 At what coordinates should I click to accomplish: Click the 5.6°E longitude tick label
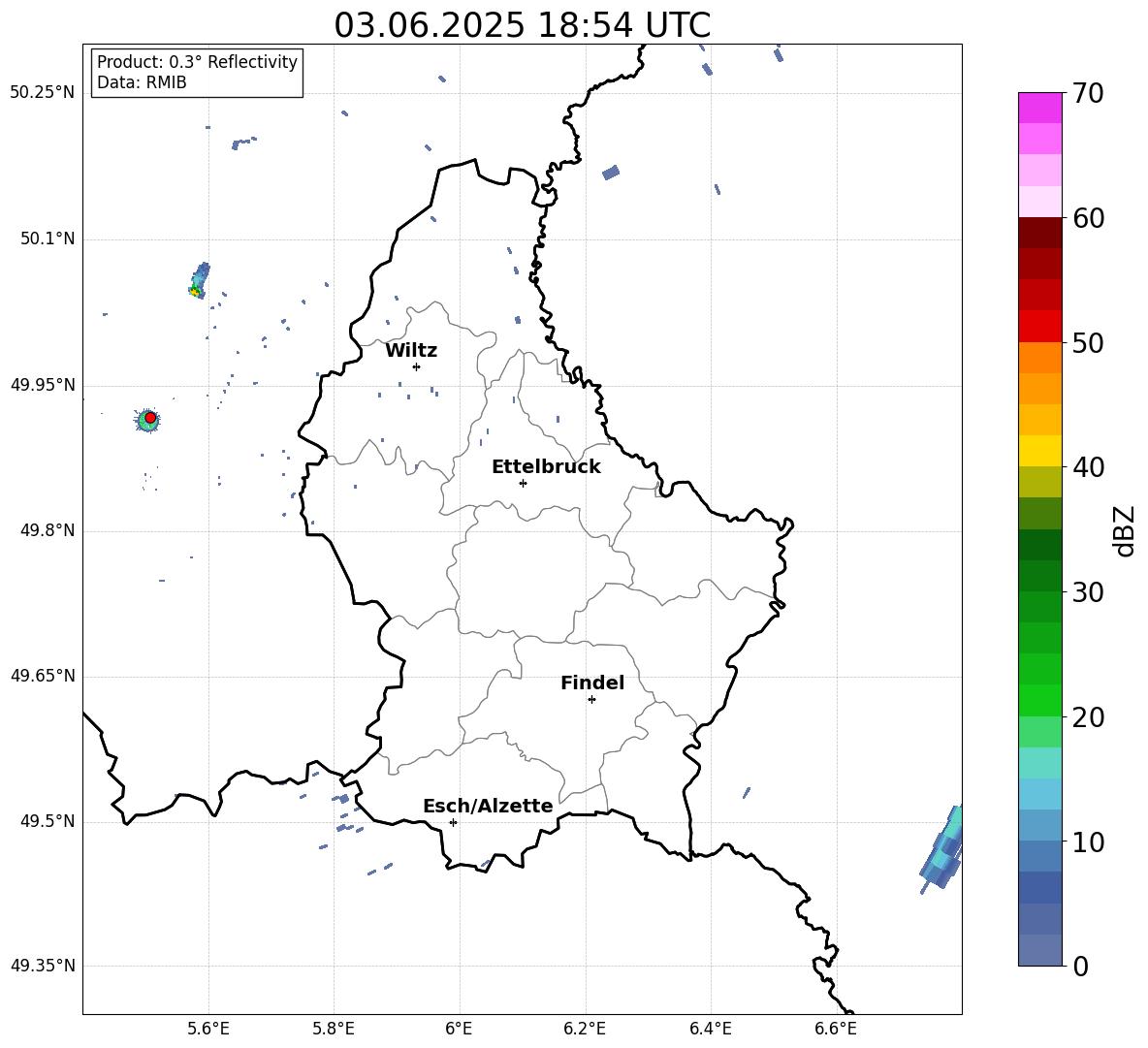point(208,1029)
